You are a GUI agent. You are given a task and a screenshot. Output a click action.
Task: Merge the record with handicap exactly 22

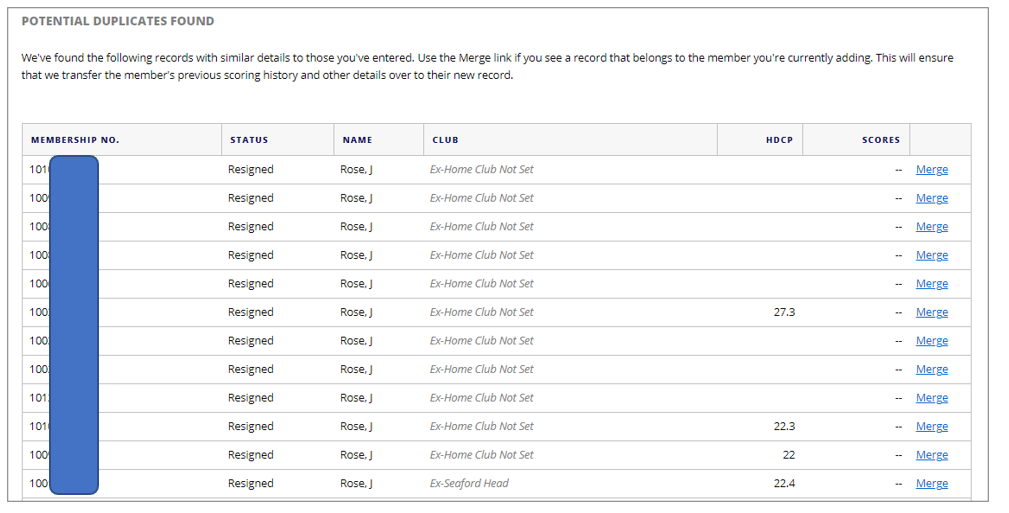pyautogui.click(x=931, y=455)
